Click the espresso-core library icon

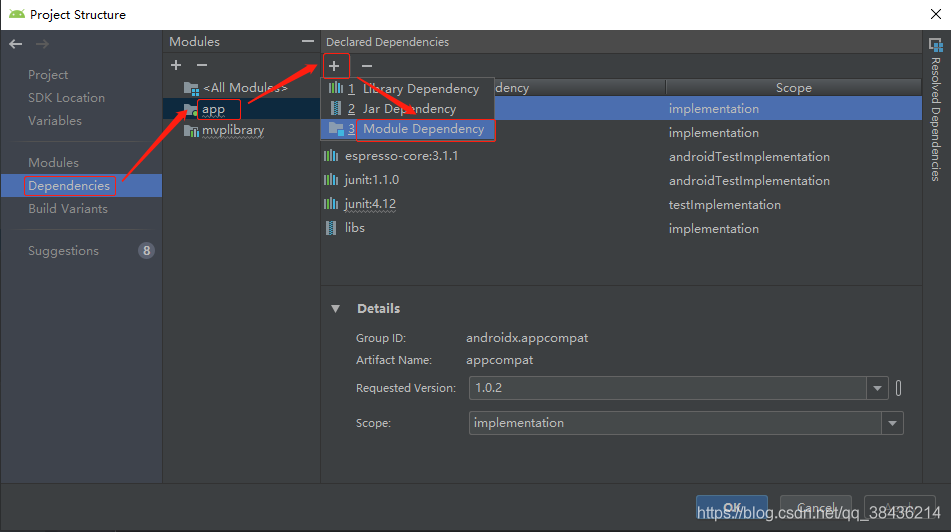click(331, 156)
